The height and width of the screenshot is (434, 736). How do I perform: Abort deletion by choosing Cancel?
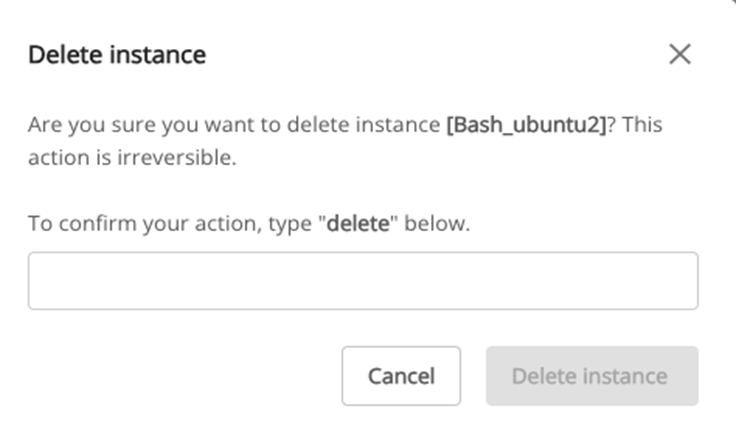tap(401, 376)
